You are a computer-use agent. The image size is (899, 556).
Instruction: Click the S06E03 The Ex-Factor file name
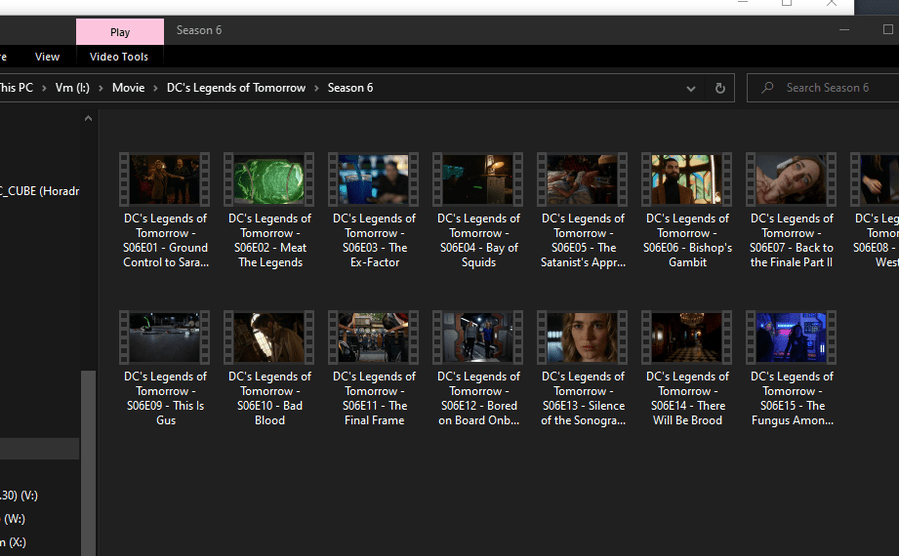click(x=374, y=240)
